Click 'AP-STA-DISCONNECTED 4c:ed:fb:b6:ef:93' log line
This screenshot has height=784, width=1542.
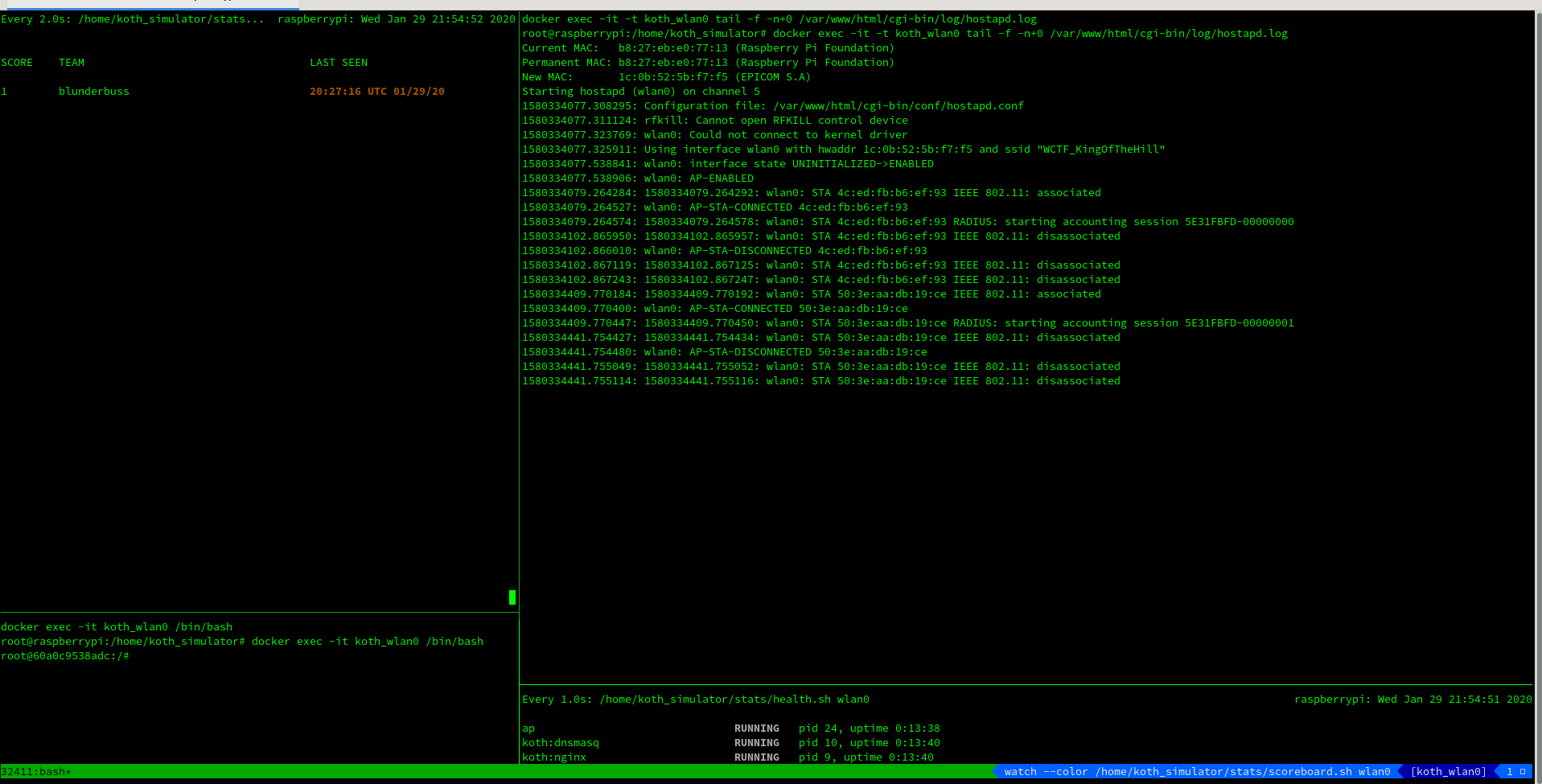(725, 251)
